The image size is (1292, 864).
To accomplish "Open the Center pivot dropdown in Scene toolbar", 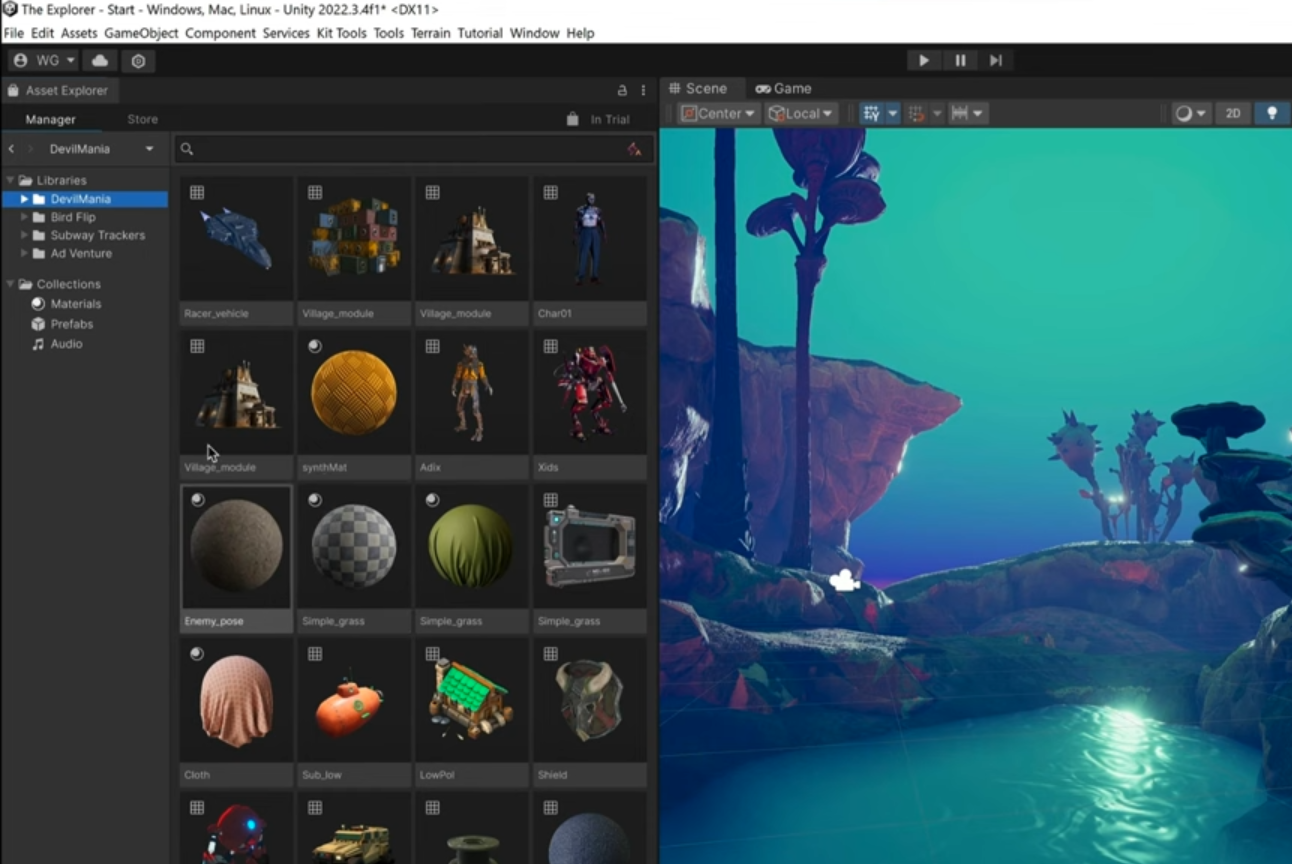I will [718, 113].
